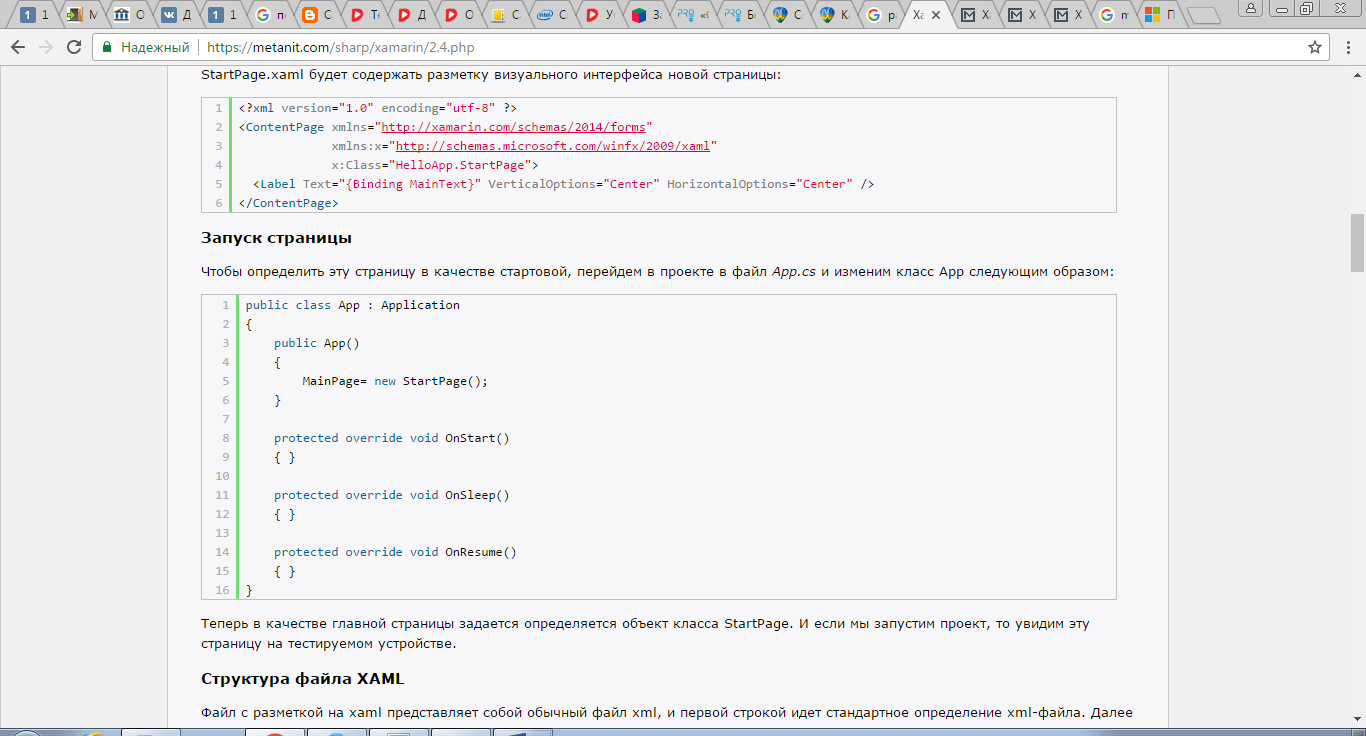Open the first Google tab

tap(270, 15)
